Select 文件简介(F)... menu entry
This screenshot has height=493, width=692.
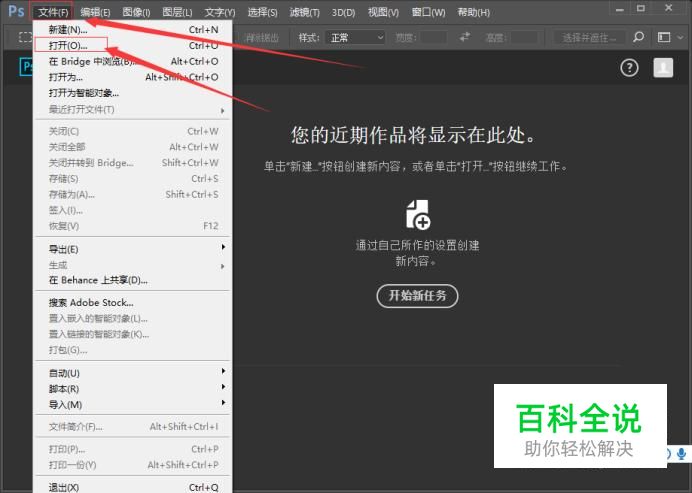pyautogui.click(x=133, y=427)
